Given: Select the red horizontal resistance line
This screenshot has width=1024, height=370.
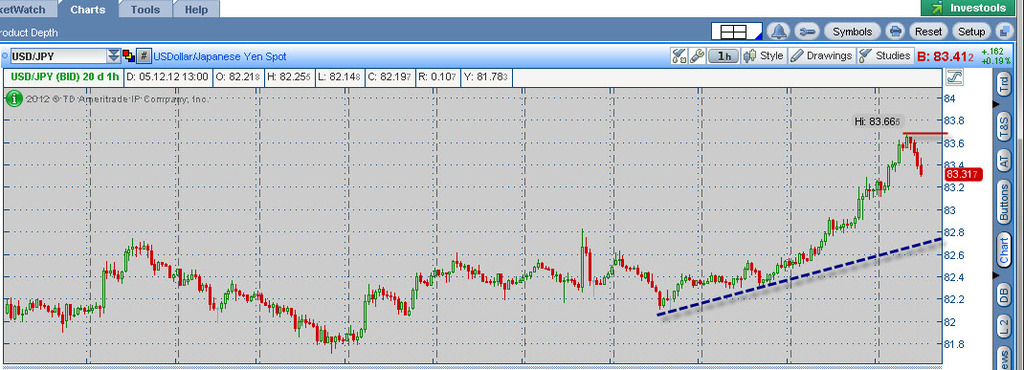Looking at the screenshot, I should (x=925, y=133).
